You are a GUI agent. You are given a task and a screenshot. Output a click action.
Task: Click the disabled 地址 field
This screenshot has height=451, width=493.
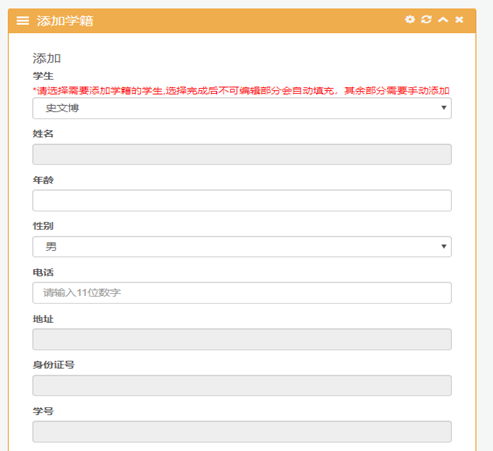click(x=242, y=339)
